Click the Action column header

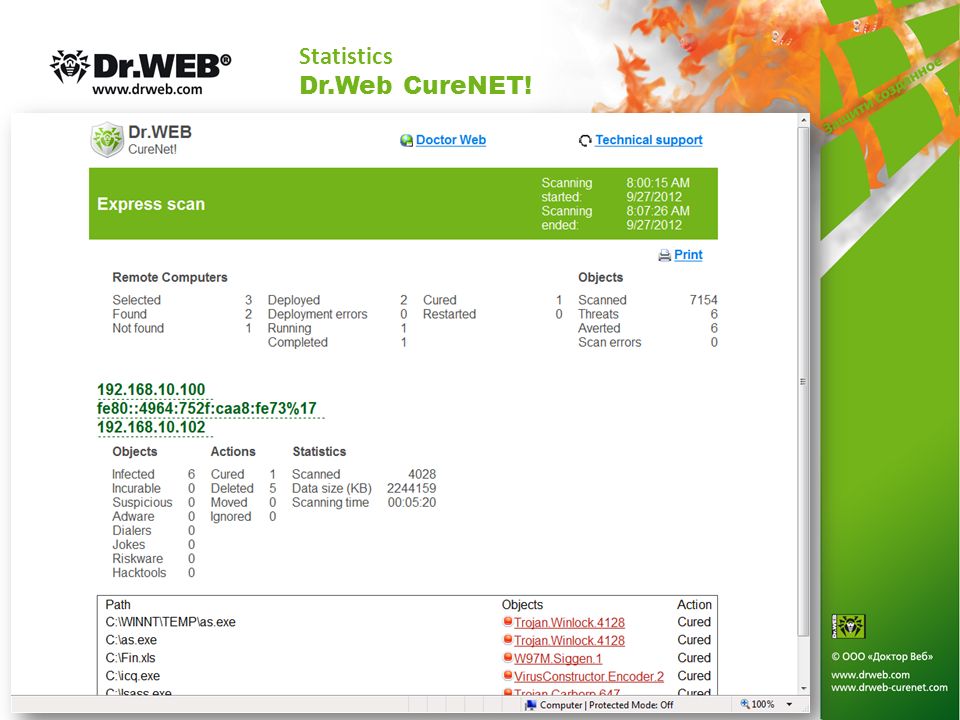[x=694, y=605]
